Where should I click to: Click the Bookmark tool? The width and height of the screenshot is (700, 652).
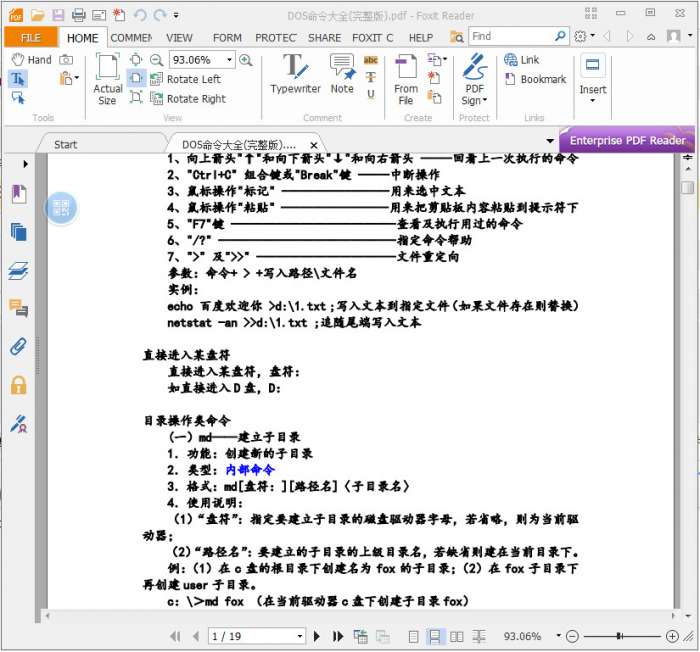(x=535, y=79)
